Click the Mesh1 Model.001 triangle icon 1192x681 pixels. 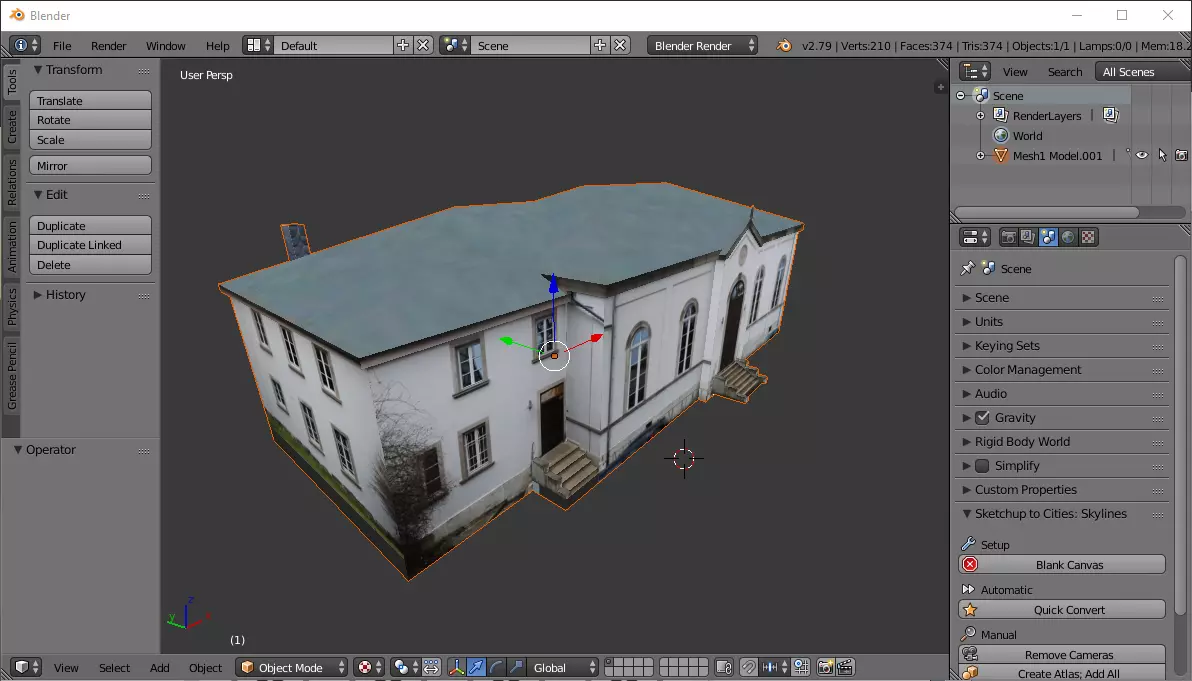point(1000,156)
